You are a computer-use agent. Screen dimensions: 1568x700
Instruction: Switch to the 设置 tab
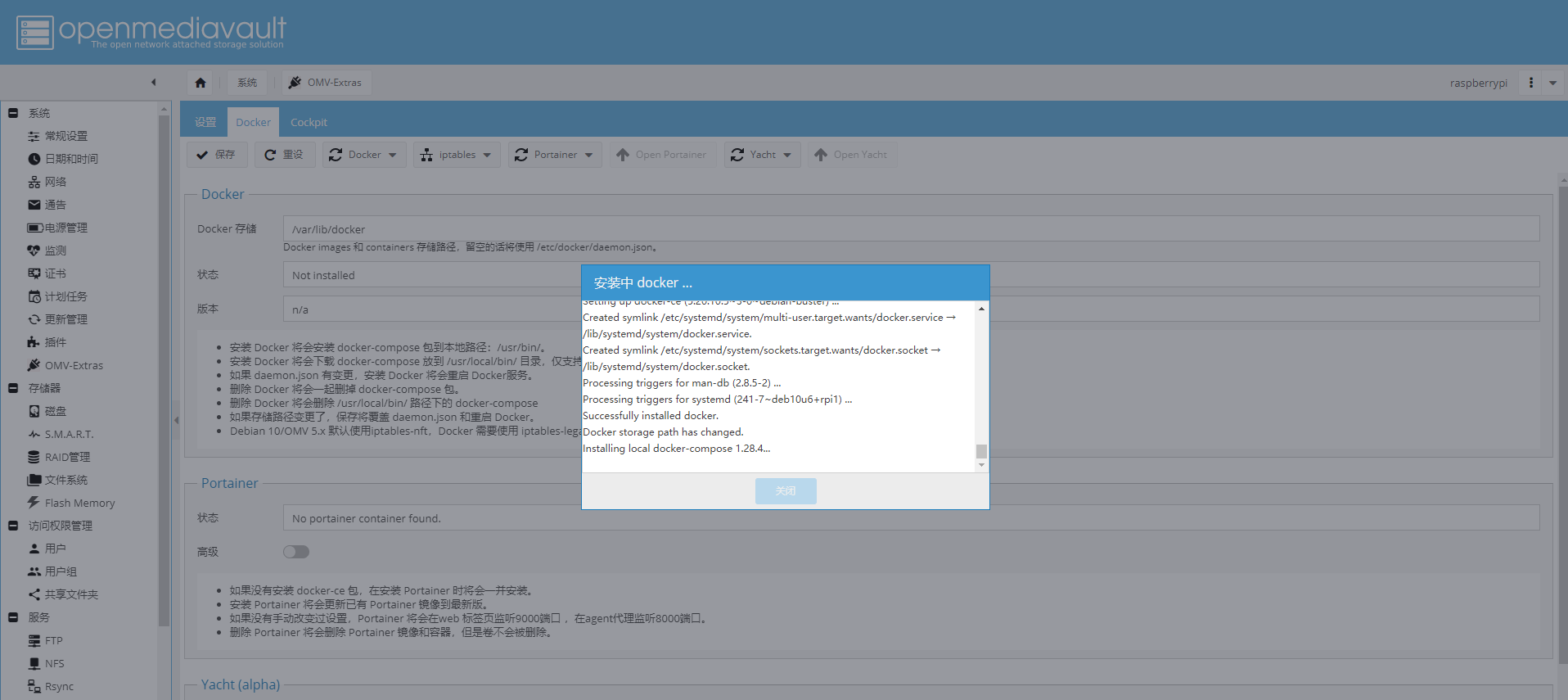(205, 122)
